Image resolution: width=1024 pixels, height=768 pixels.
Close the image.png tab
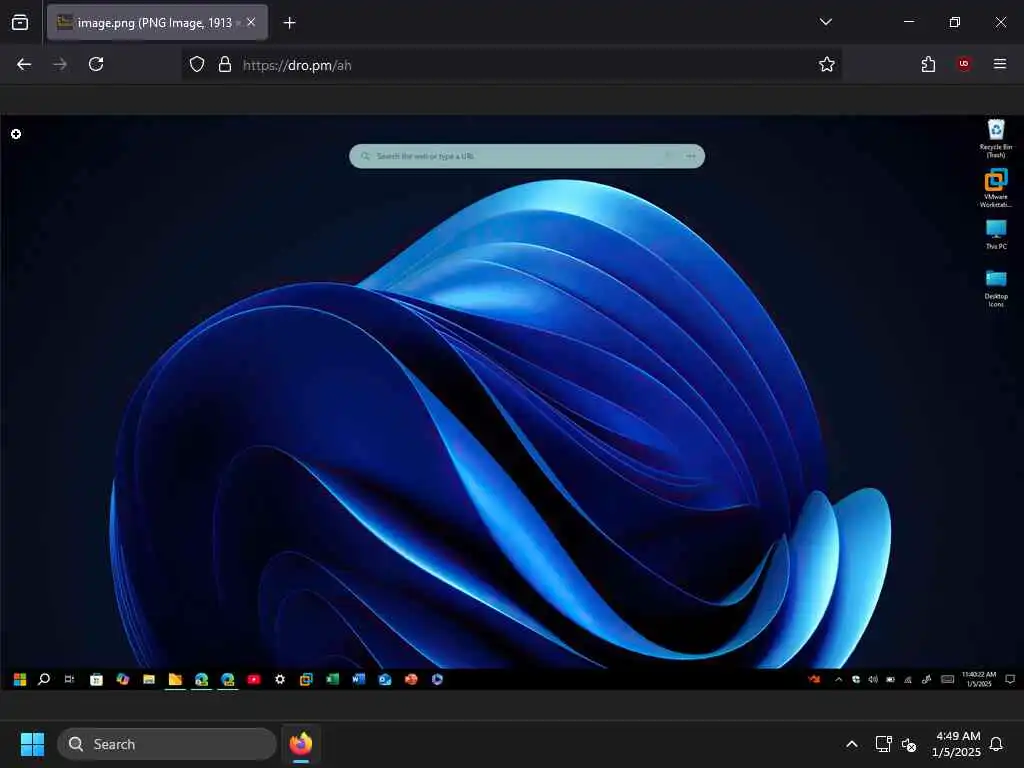pos(251,22)
